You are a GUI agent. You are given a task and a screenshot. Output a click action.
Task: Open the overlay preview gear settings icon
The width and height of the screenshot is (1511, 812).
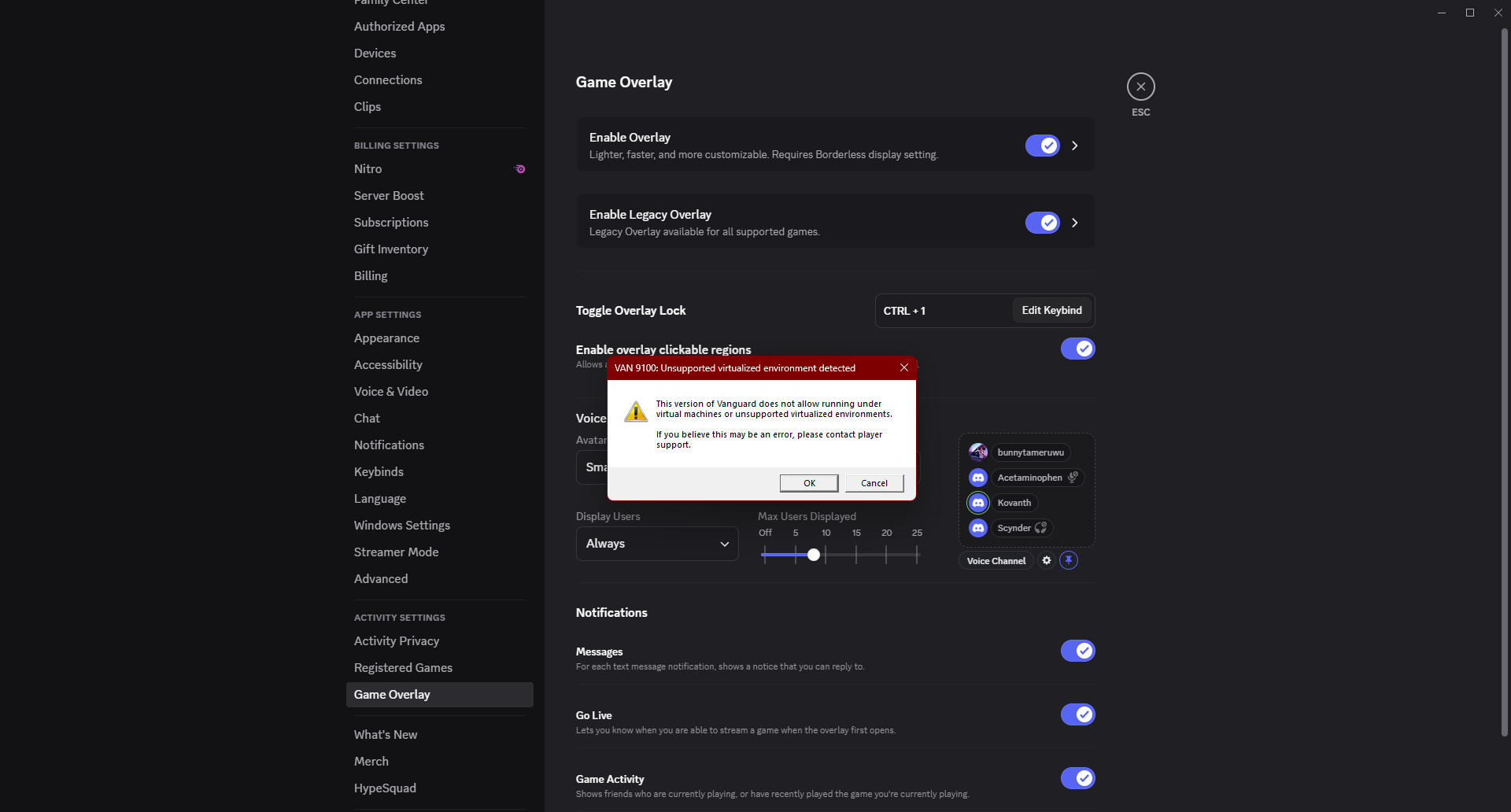click(1047, 560)
